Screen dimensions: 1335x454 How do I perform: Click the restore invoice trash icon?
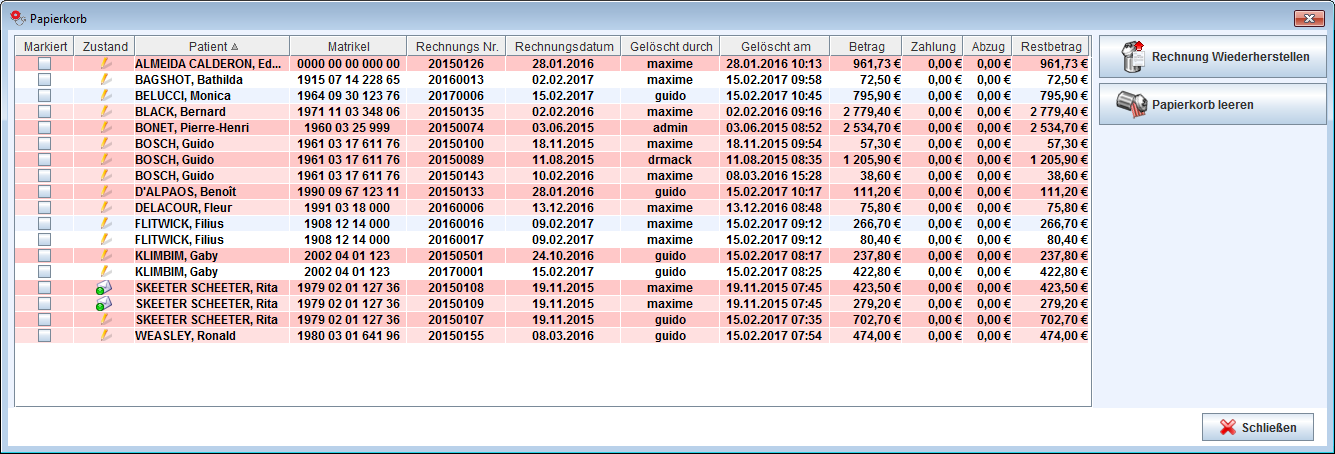[x=1132, y=57]
